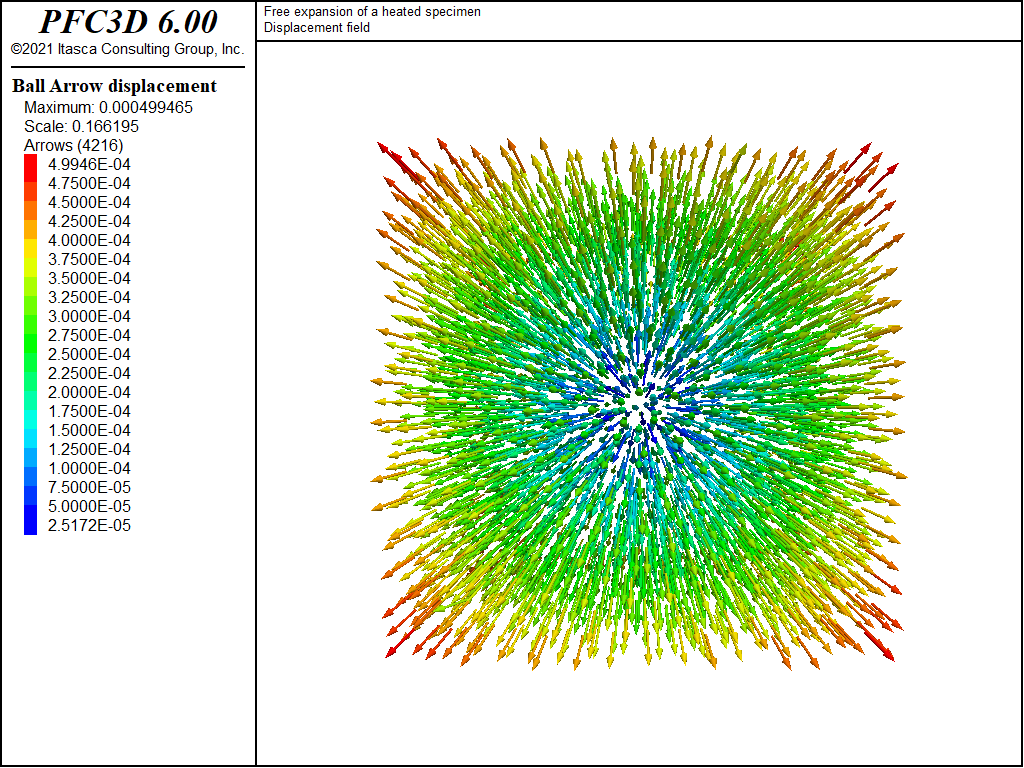Image resolution: width=1024 pixels, height=768 pixels.
Task: Click the 2.7500E-04 legend value
Action: pyautogui.click(x=89, y=335)
